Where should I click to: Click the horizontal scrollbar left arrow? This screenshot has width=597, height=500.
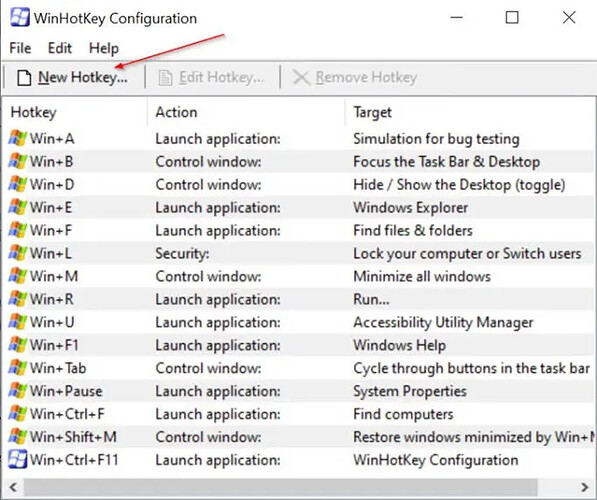click(x=13, y=487)
